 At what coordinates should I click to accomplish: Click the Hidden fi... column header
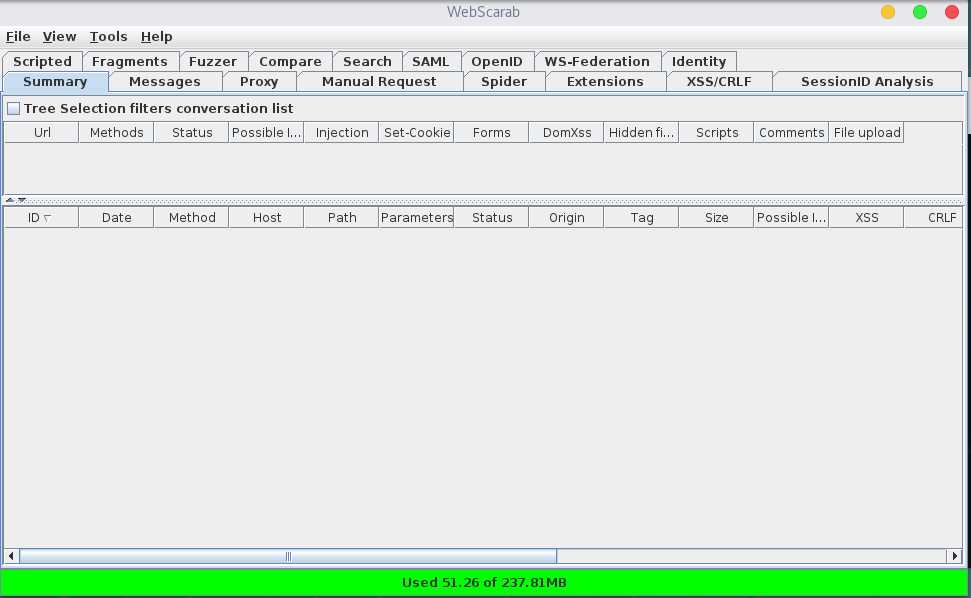642,132
